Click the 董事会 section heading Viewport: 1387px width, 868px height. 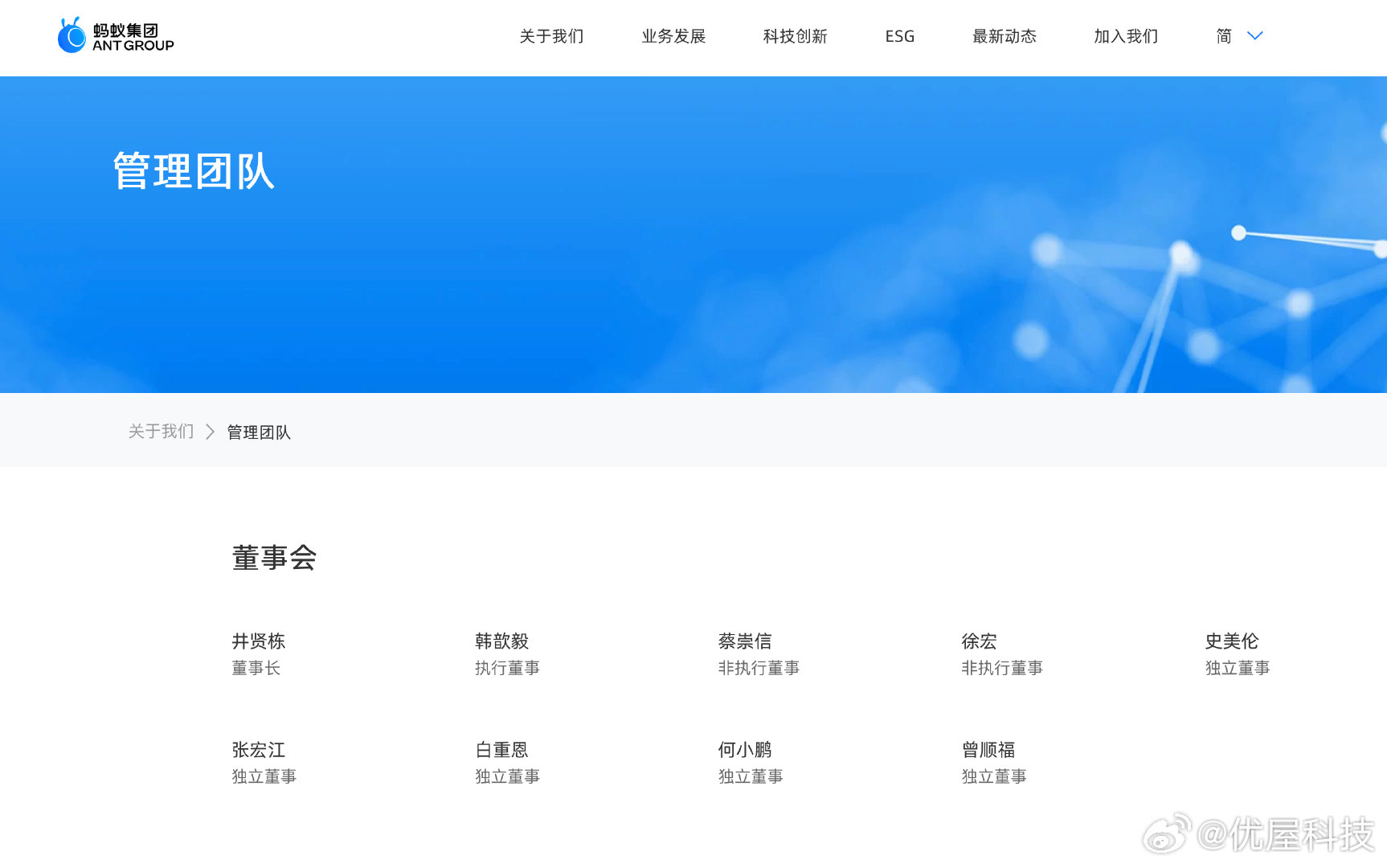(x=274, y=558)
